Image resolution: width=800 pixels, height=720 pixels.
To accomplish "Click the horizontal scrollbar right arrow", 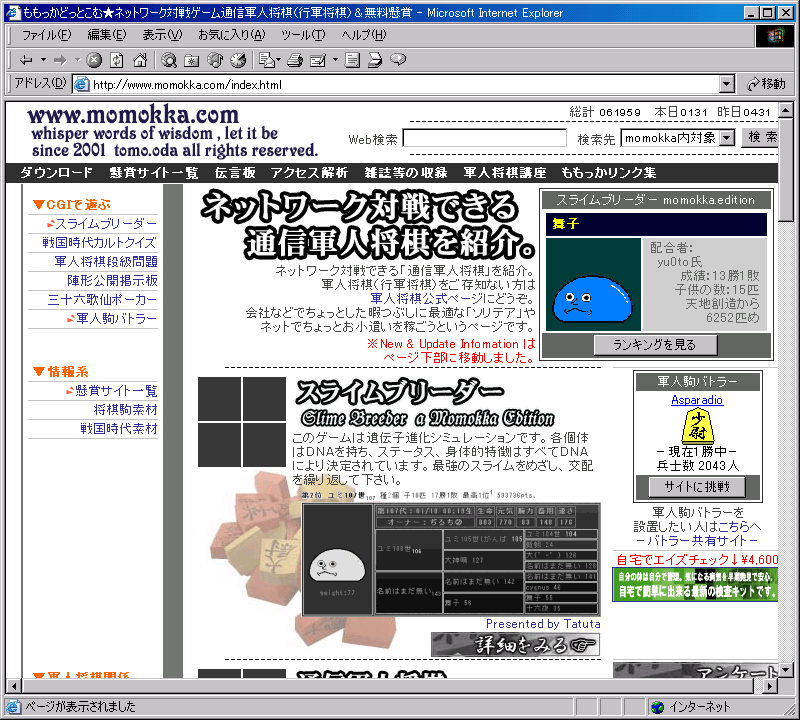I will [770, 686].
